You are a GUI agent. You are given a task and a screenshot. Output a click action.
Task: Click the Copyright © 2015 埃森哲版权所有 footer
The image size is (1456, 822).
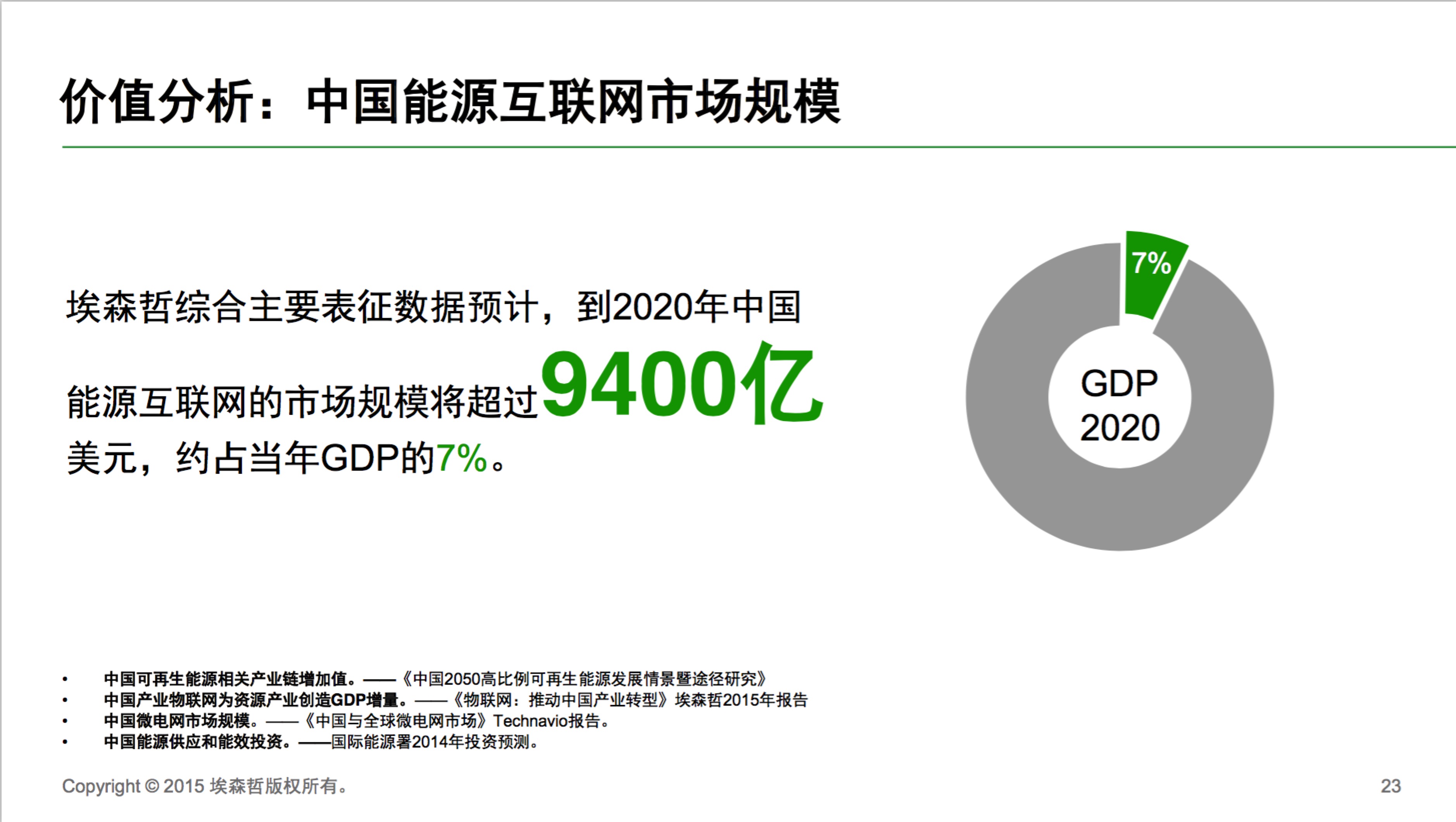[205, 786]
